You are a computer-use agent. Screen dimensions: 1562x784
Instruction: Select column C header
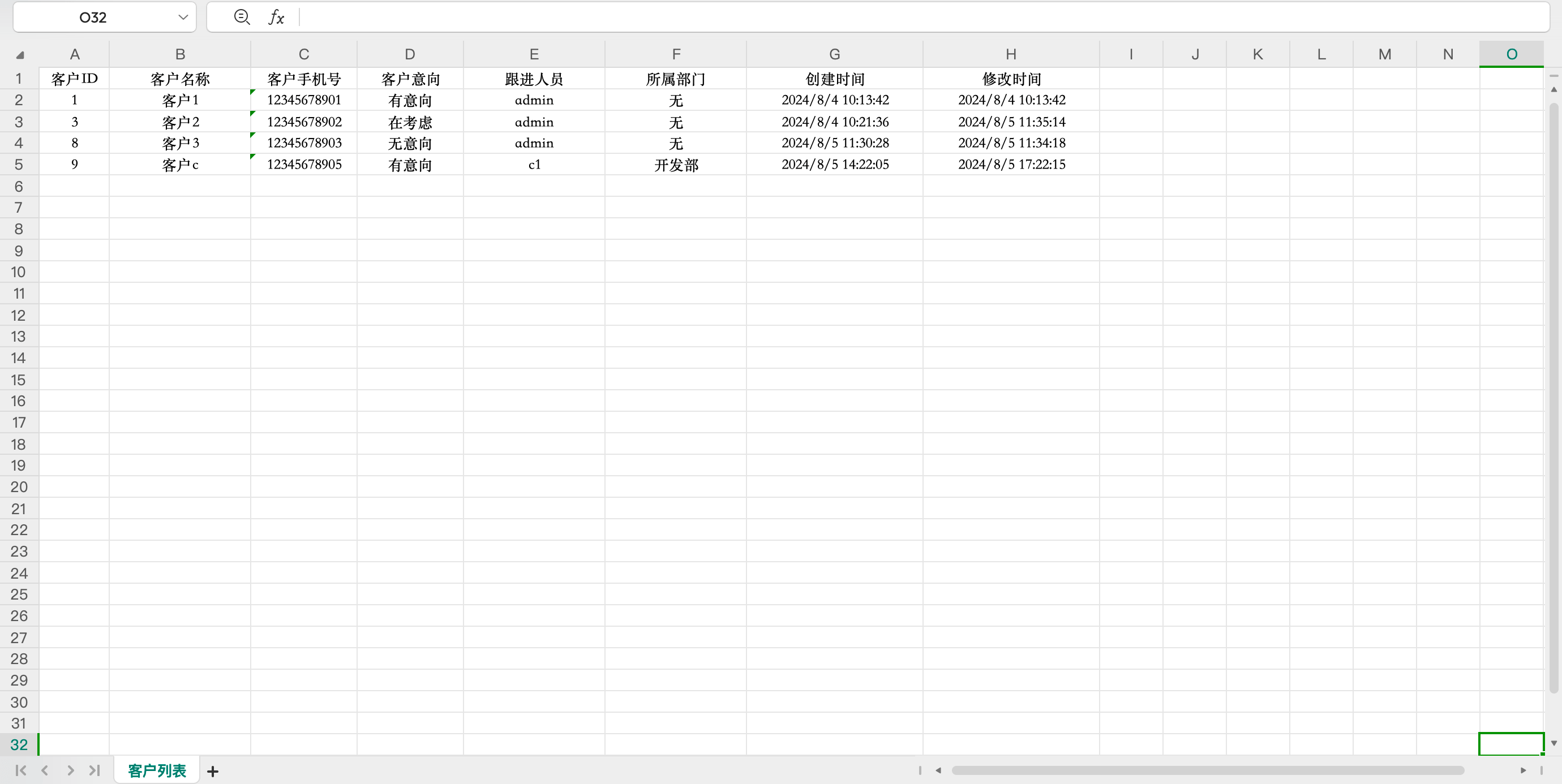pyautogui.click(x=304, y=54)
